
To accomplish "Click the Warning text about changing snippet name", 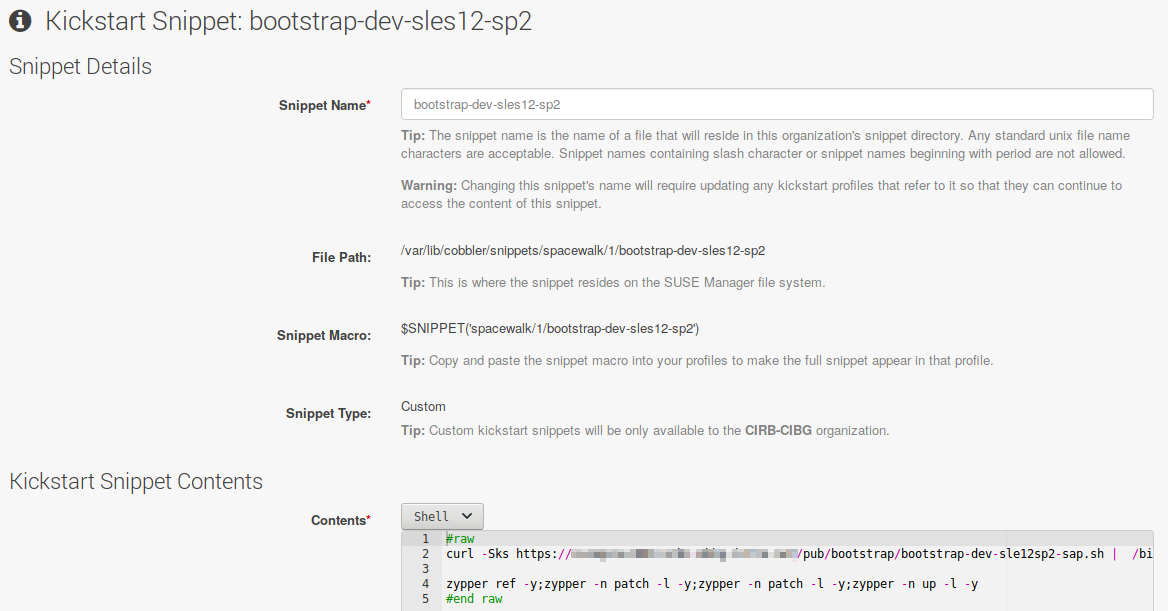I will 761,194.
